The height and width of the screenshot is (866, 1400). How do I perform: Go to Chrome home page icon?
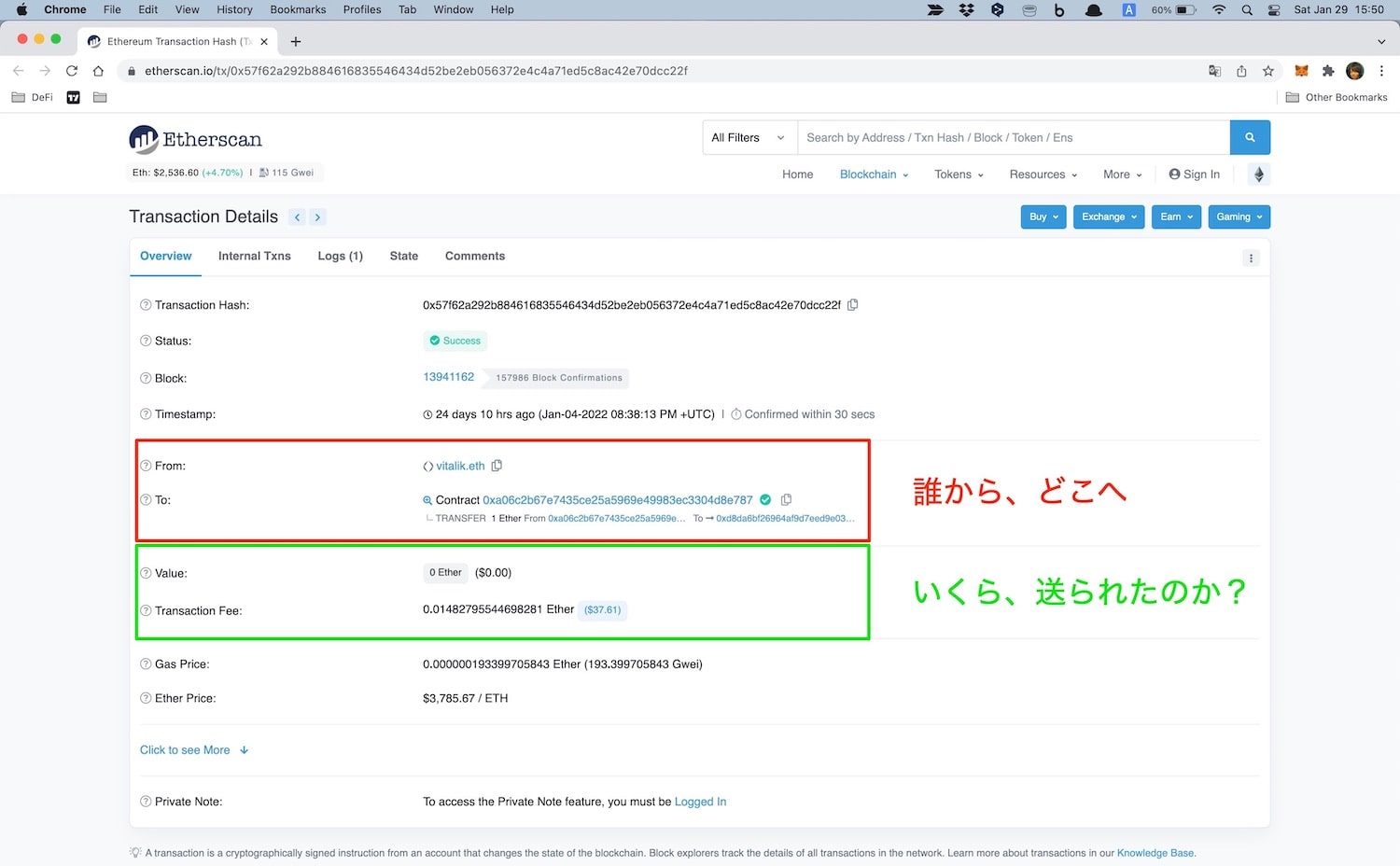pos(98,71)
